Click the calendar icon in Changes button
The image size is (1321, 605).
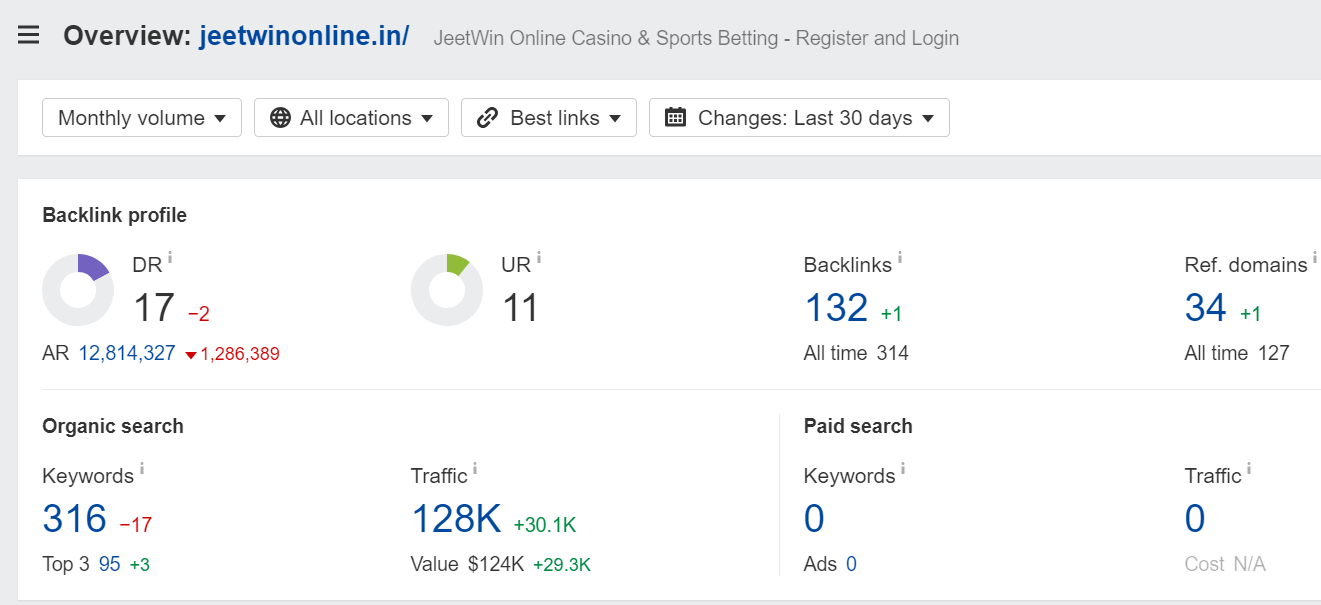676,117
